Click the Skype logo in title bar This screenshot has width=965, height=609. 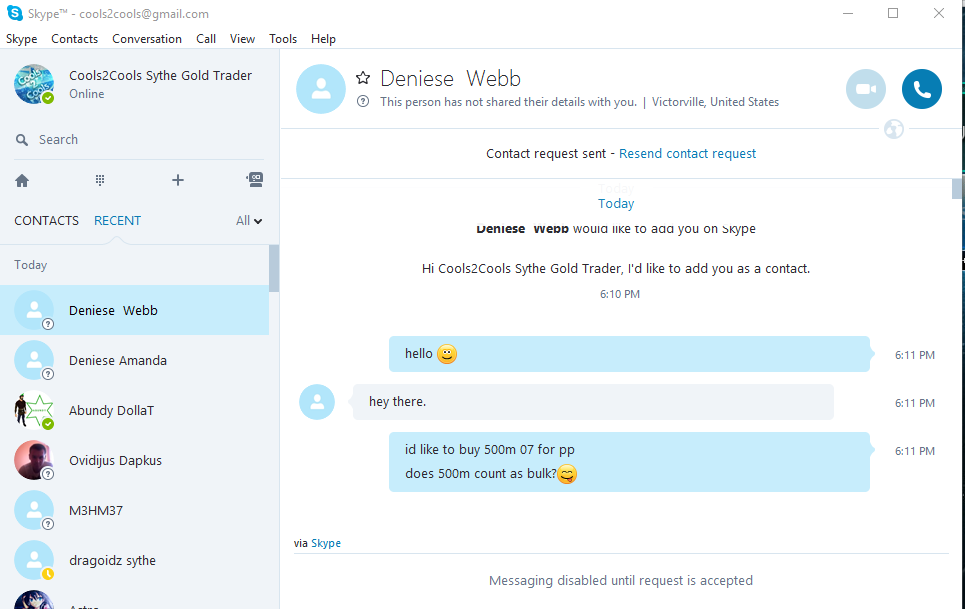coord(14,13)
